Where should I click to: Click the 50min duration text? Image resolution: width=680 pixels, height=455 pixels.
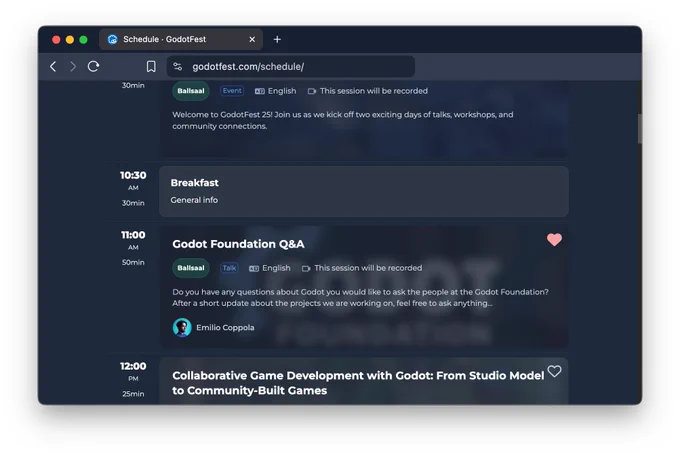tap(133, 262)
